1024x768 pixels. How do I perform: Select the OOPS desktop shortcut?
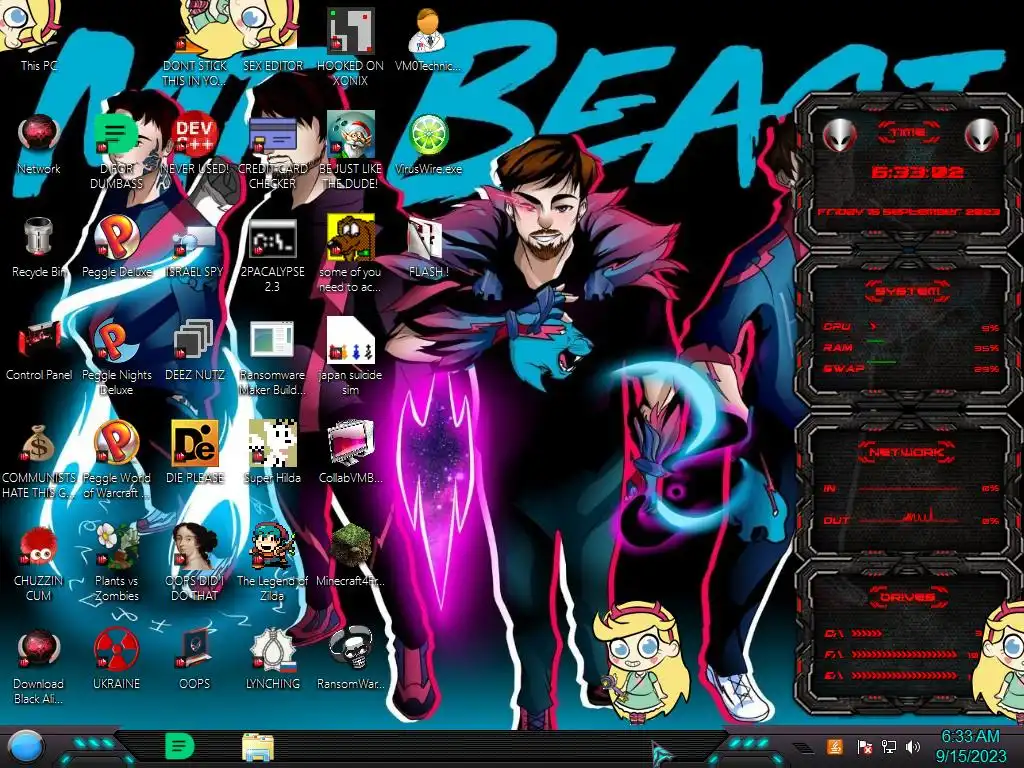(195, 660)
